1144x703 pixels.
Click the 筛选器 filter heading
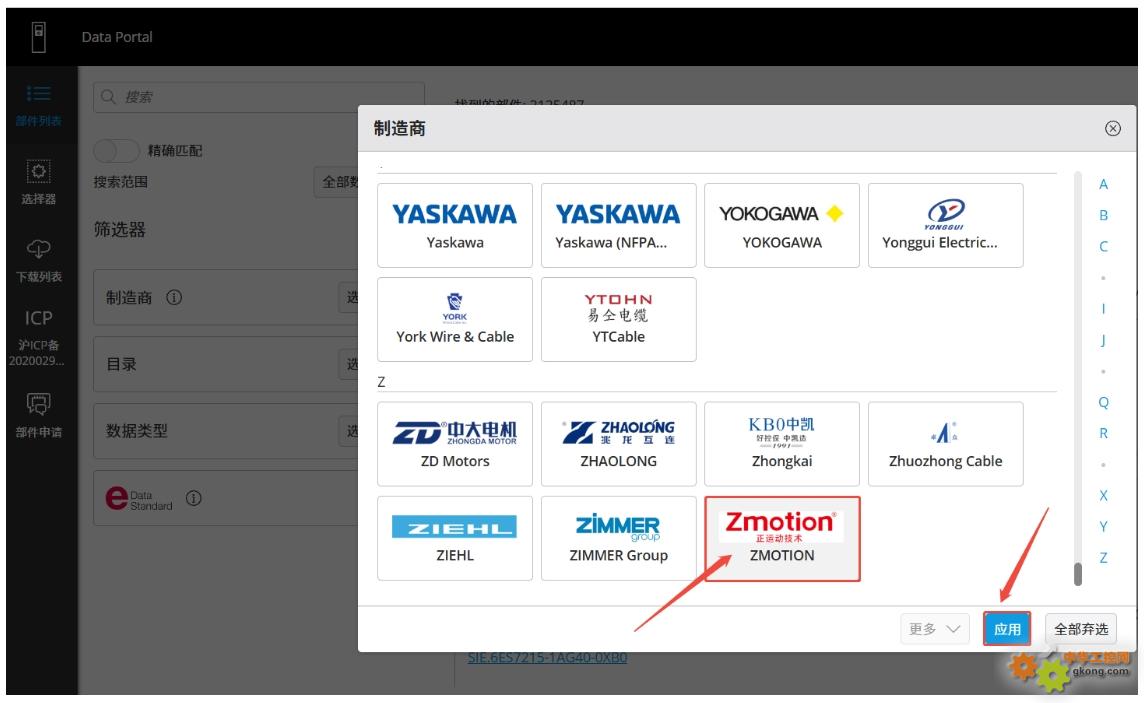point(120,230)
